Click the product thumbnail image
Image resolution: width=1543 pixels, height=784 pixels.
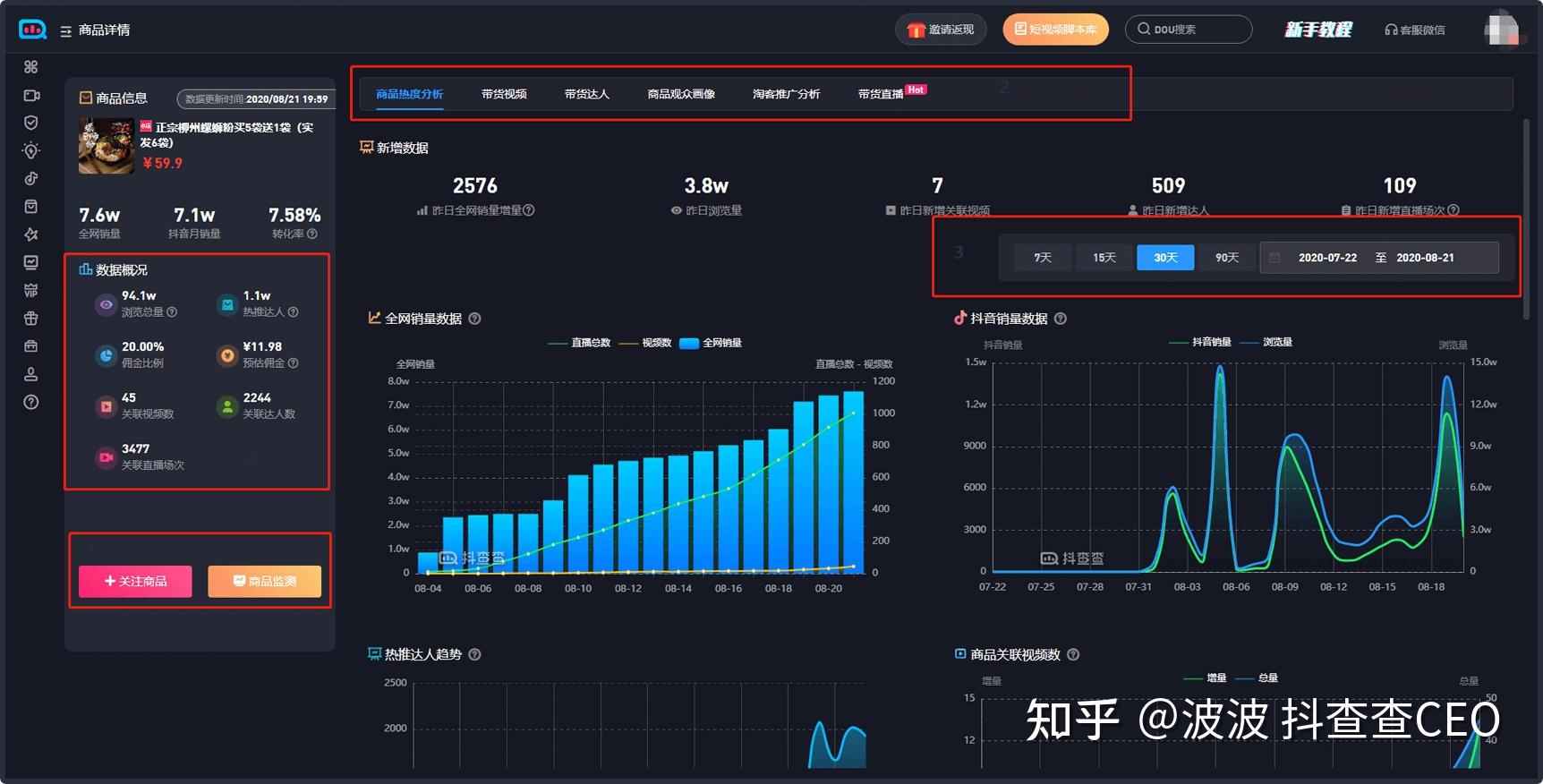point(107,146)
